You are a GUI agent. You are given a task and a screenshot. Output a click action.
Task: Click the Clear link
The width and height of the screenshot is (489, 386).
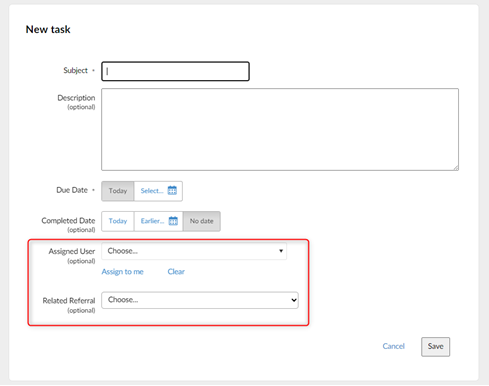(x=176, y=272)
